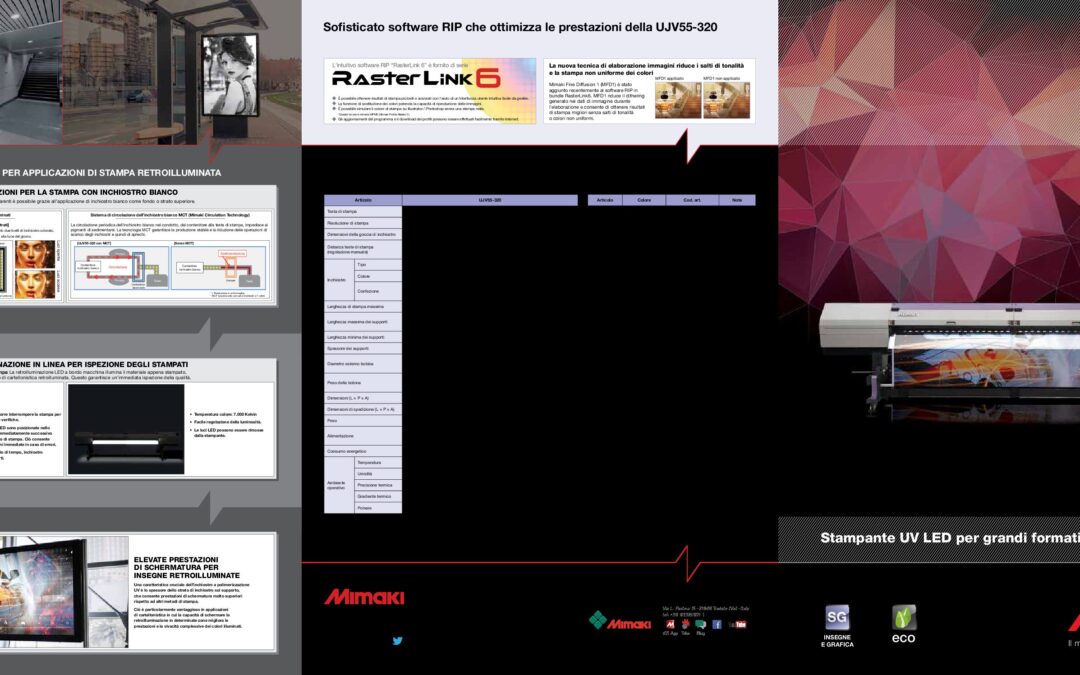This screenshot has height=675, width=1080.
Task: Click the 'Confezione' ink sub-row cell
Action: click(378, 291)
